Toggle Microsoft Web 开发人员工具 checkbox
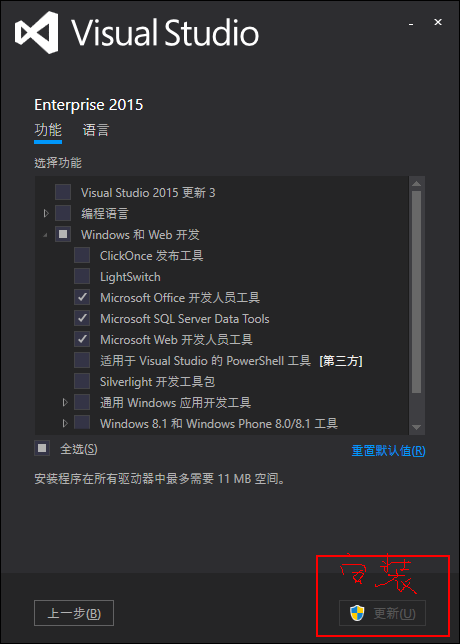Screen dimensions: 460x644 click(x=82, y=339)
